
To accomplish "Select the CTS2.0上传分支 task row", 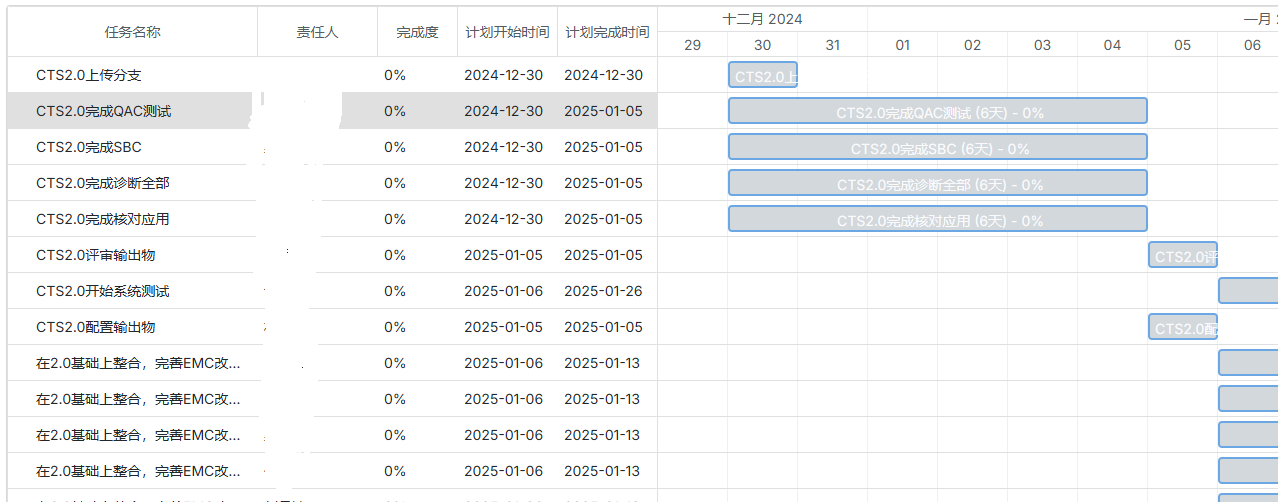I will [x=333, y=75].
